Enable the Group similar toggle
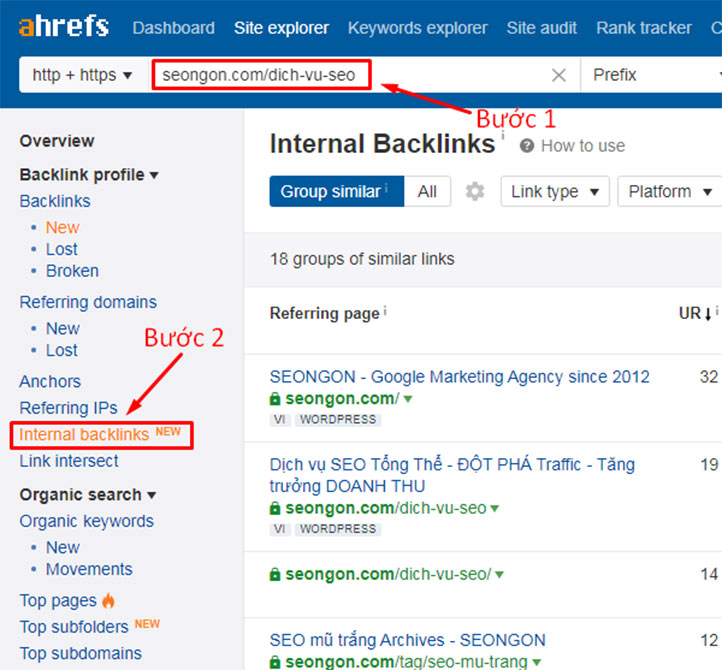Image resolution: width=722 pixels, height=670 pixels. (337, 191)
